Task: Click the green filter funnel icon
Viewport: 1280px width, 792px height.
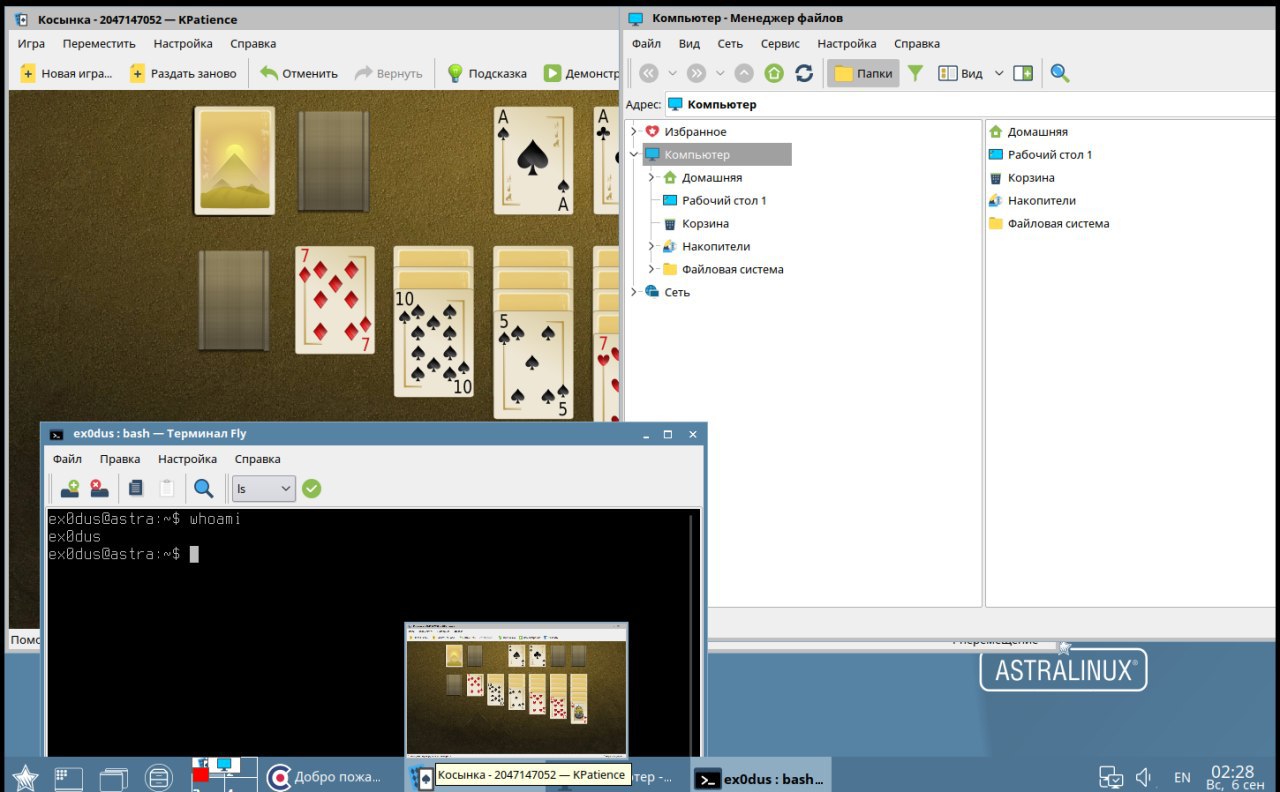Action: click(x=915, y=73)
